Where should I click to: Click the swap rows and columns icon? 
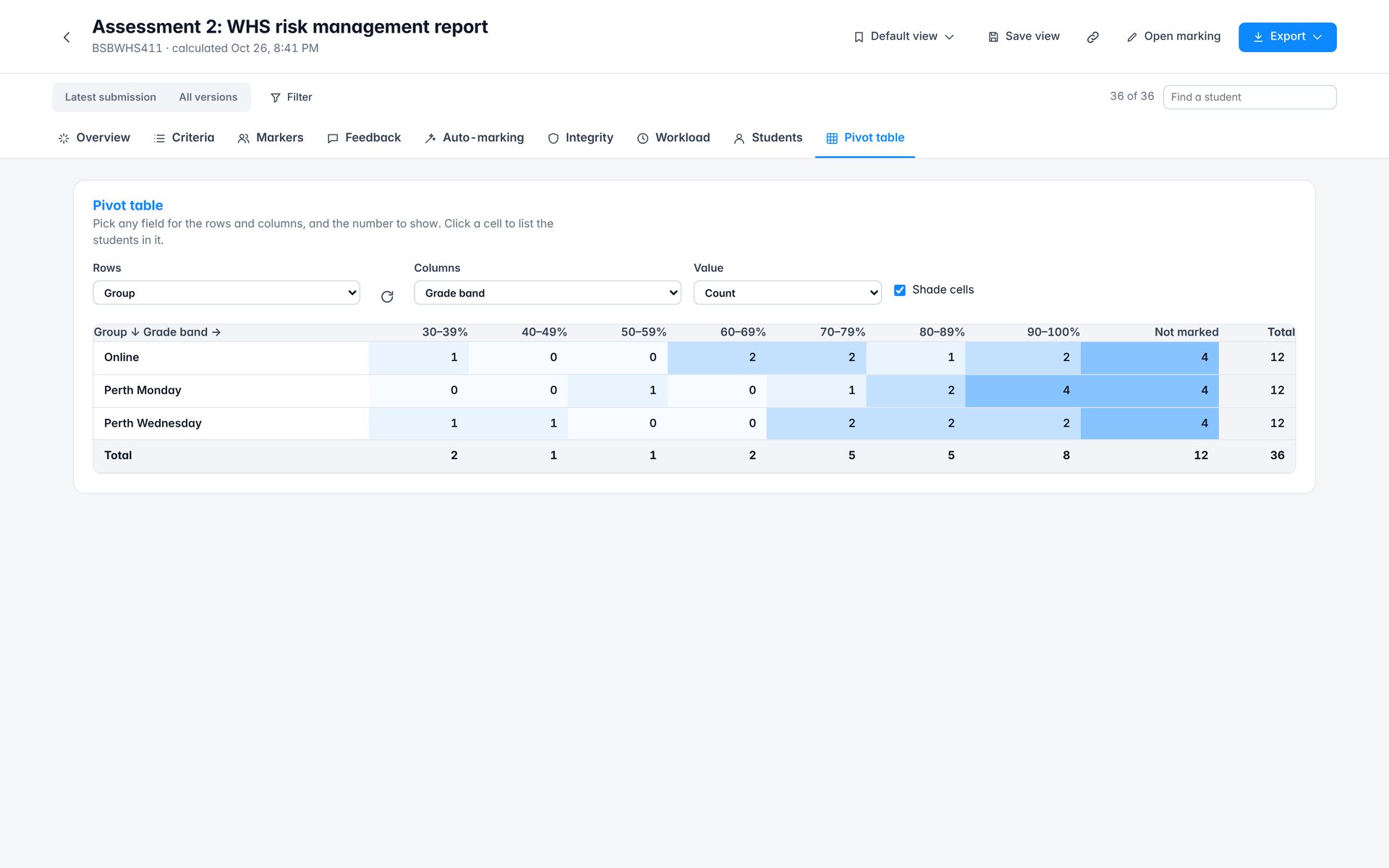387,297
